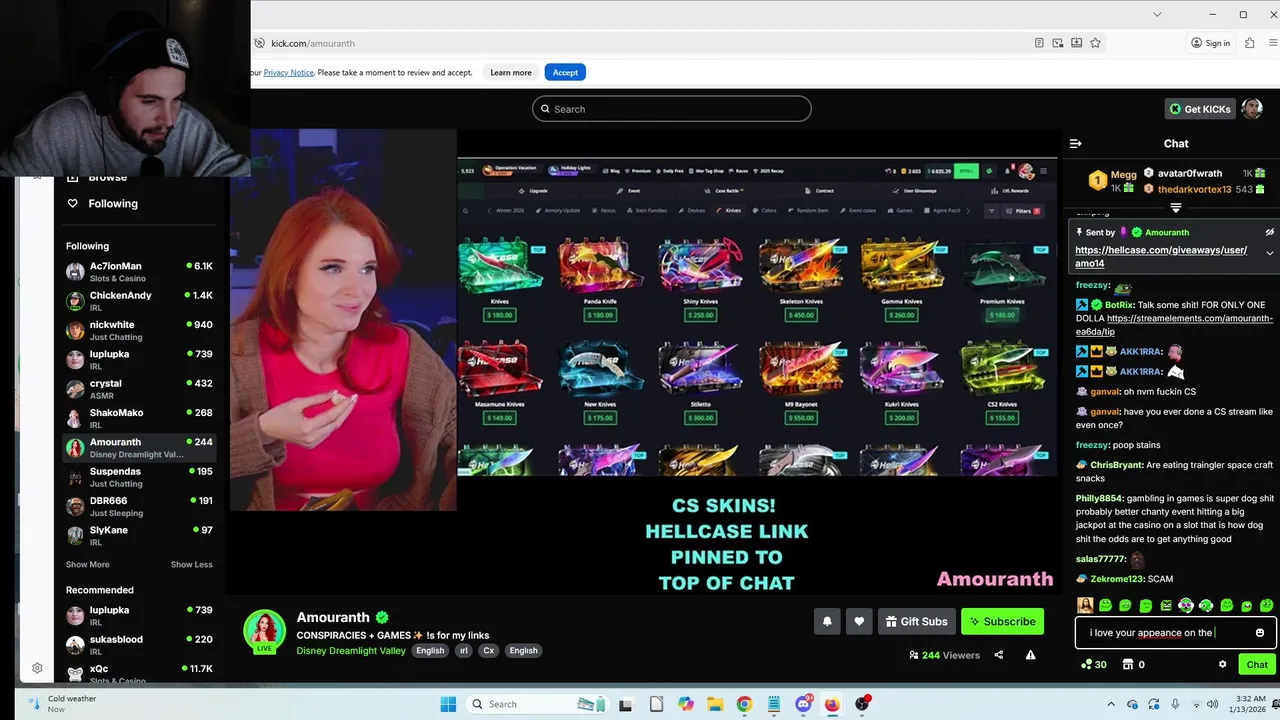The height and width of the screenshot is (720, 1280).
Task: Open streamelements tip link in chat
Action: tap(1174, 325)
